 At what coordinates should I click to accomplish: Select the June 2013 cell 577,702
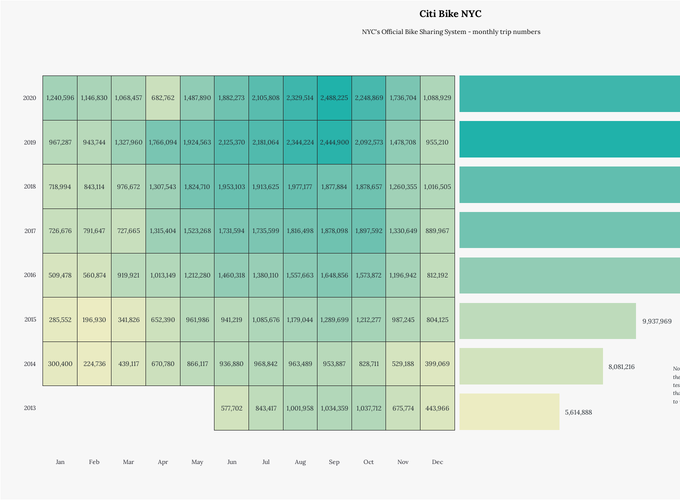(231, 408)
